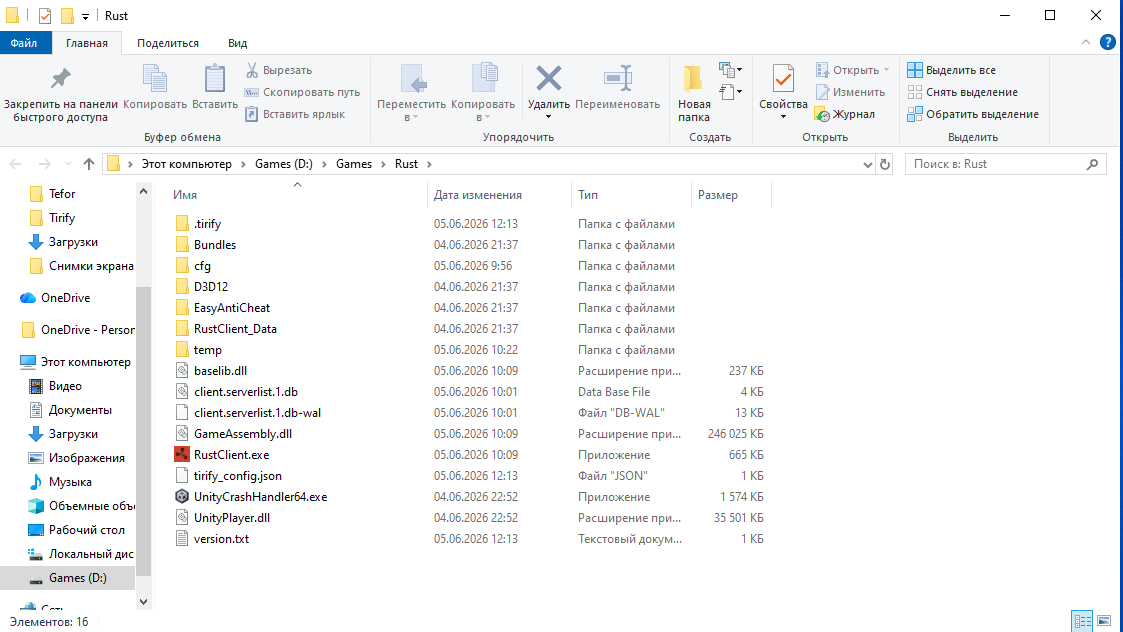Choose Вставить ярлык option
The image size is (1123, 632).
[x=295, y=114]
